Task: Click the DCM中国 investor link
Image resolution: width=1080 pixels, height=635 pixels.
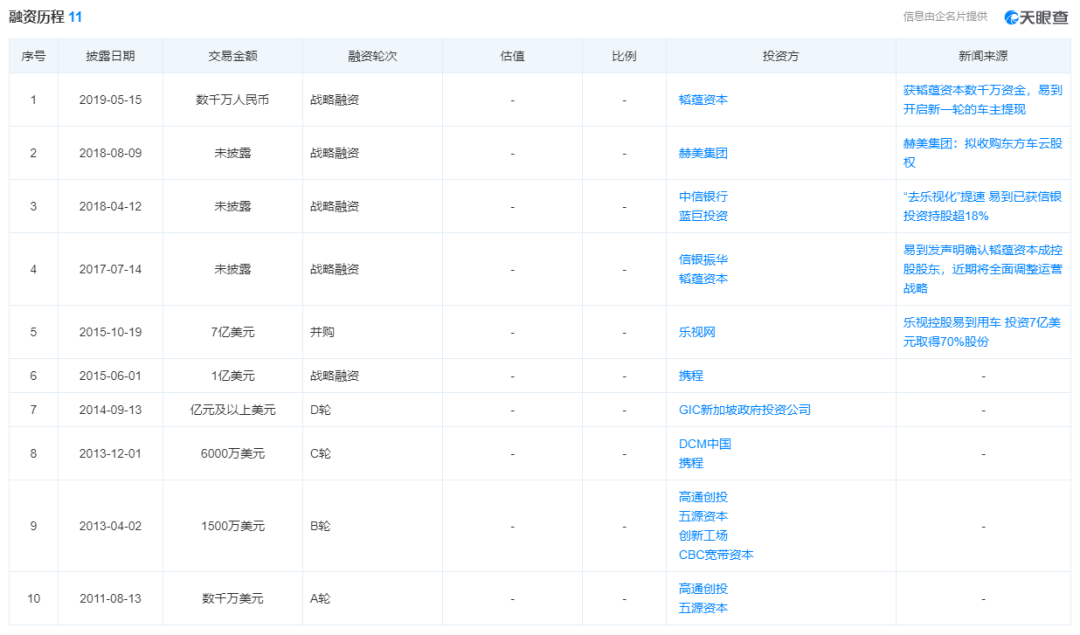Action: [x=705, y=444]
